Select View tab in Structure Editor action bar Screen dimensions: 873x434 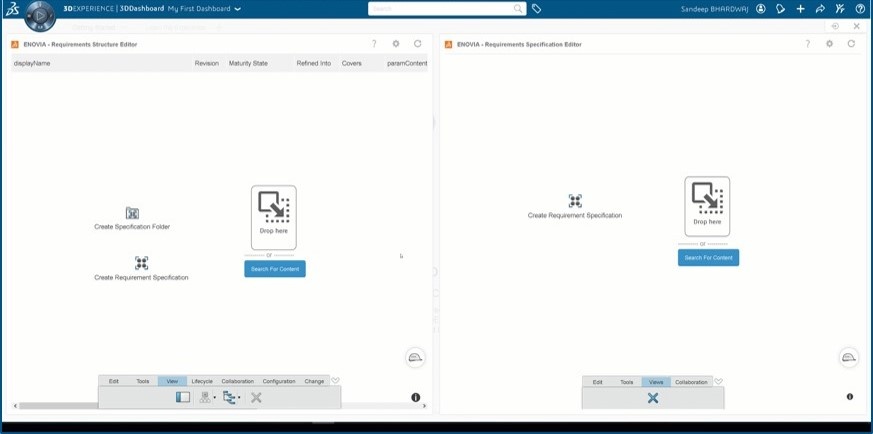click(x=172, y=381)
